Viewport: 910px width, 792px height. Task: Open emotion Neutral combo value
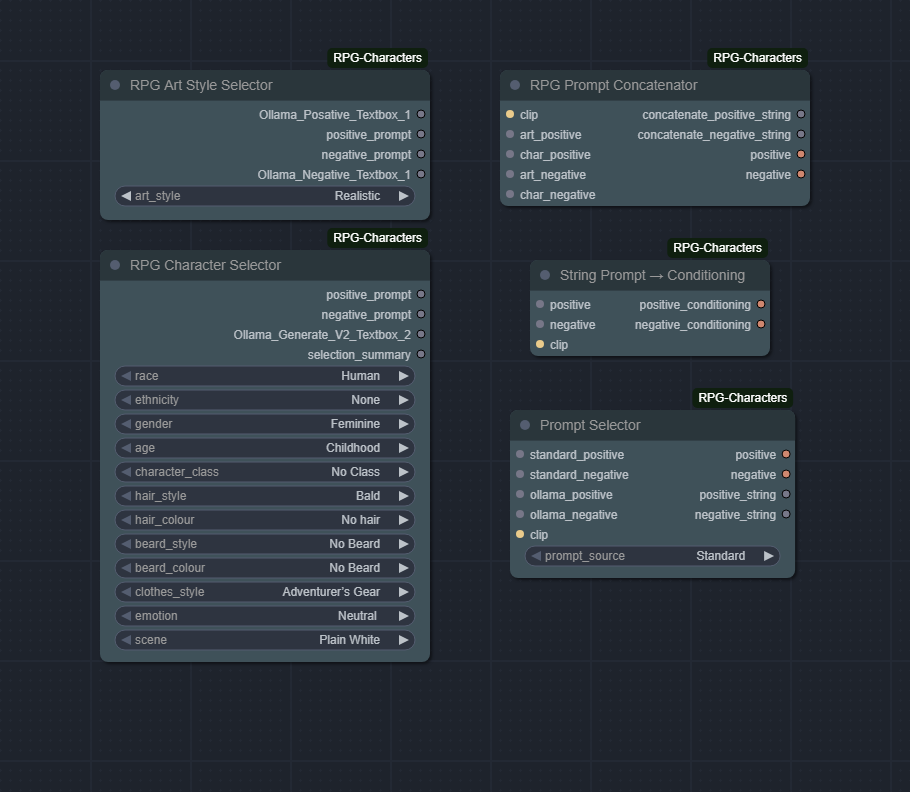[x=357, y=616]
